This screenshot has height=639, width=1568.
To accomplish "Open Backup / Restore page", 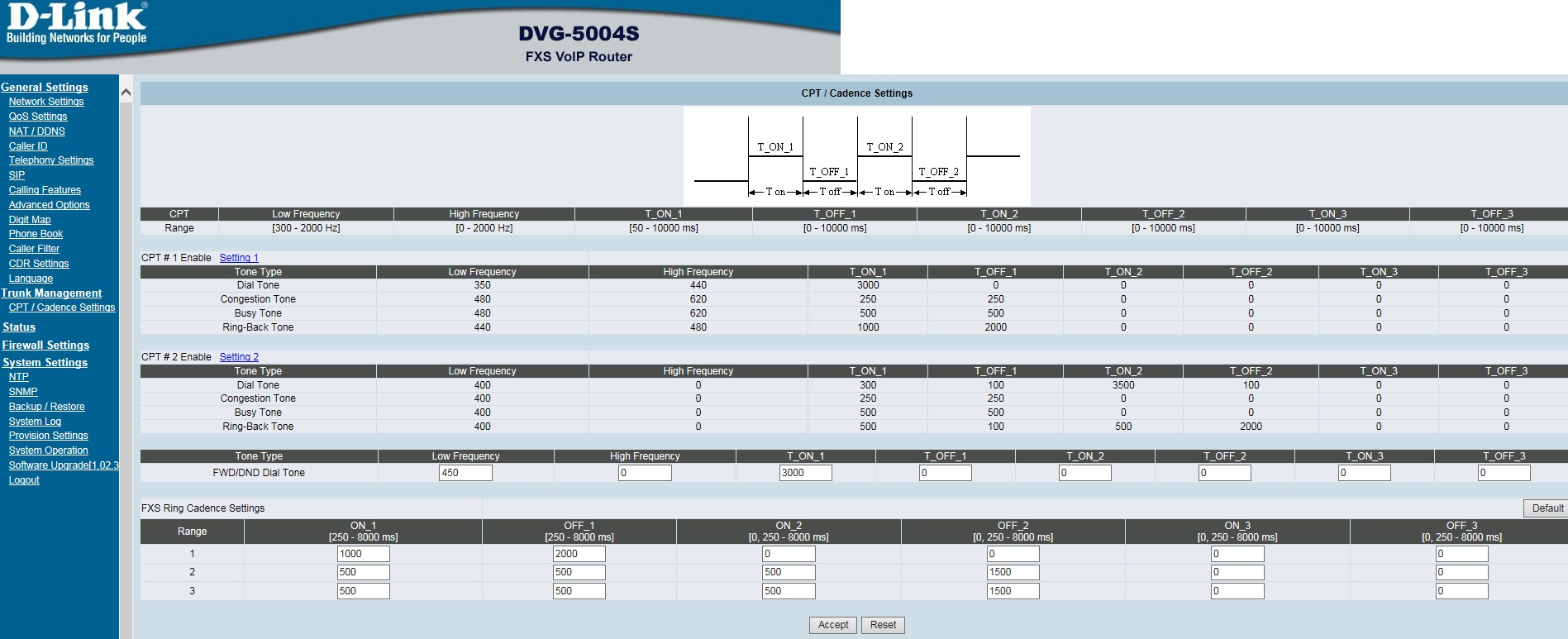I will coord(47,407).
